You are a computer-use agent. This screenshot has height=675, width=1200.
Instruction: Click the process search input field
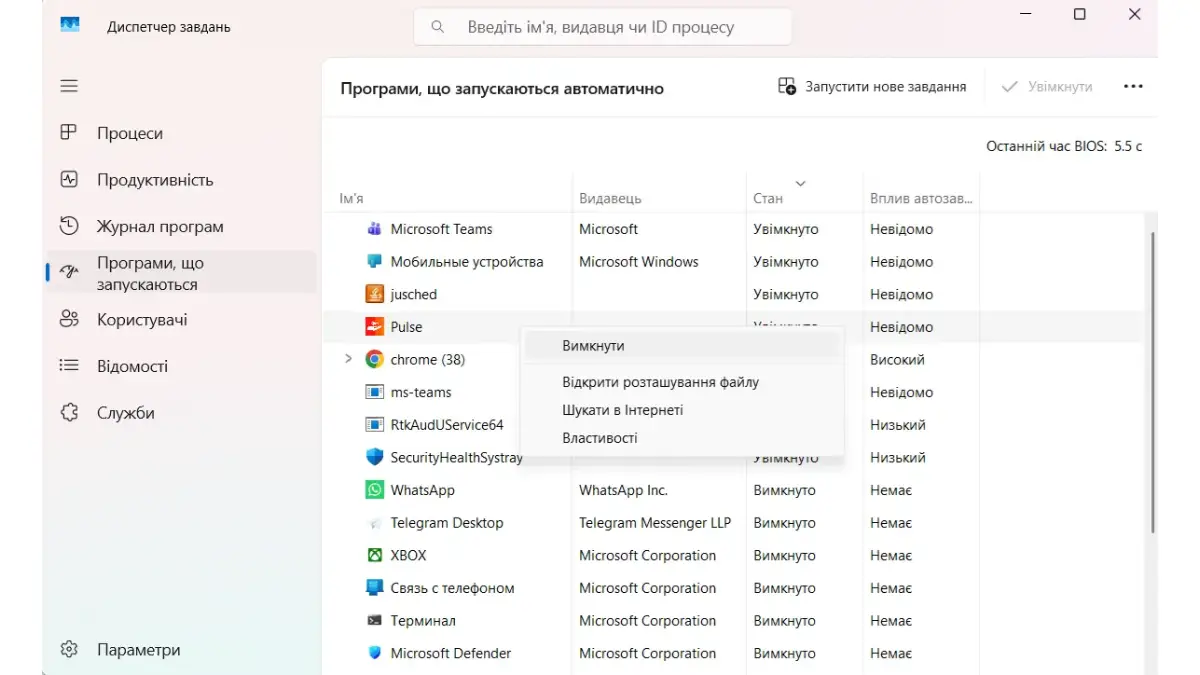(602, 27)
